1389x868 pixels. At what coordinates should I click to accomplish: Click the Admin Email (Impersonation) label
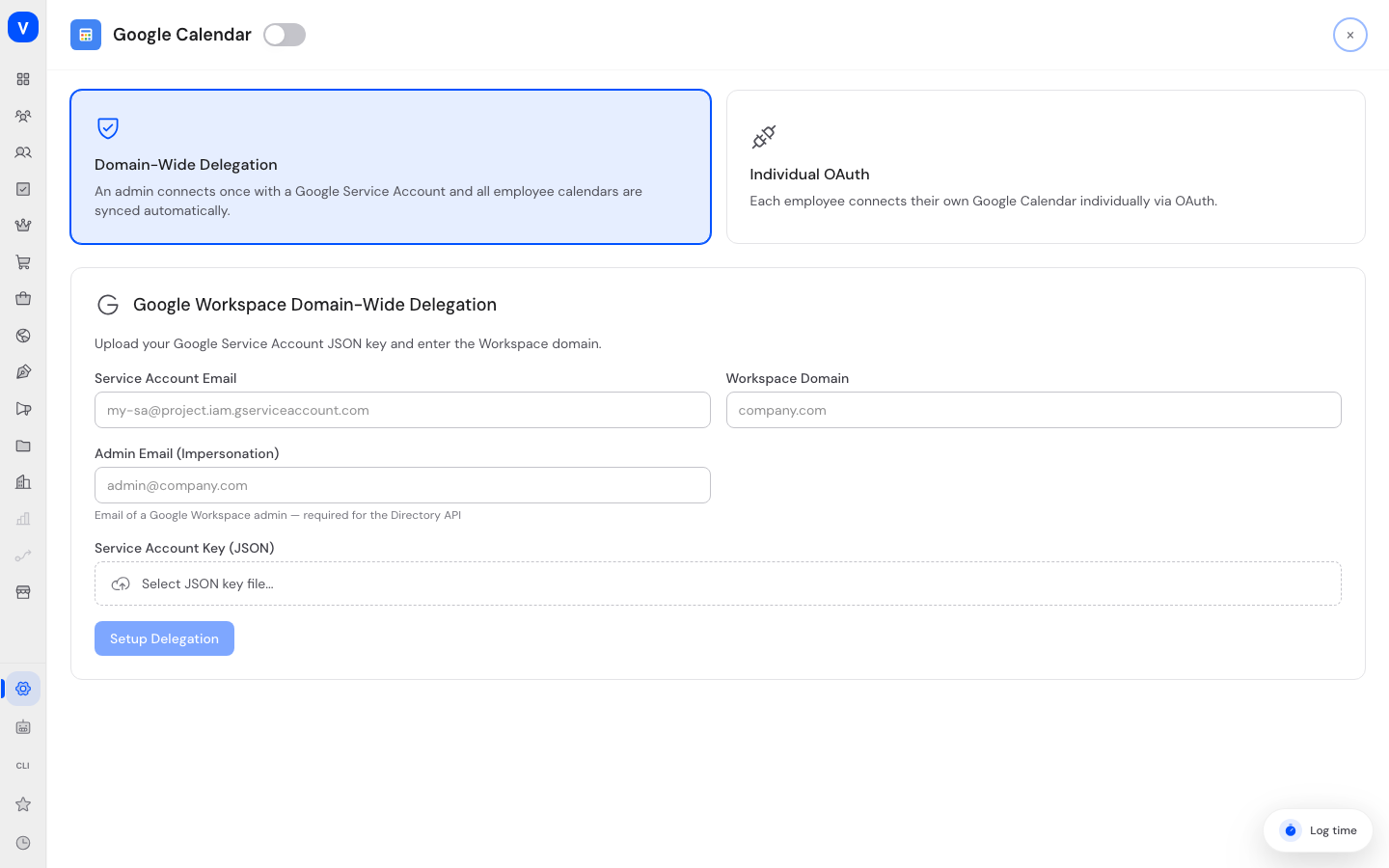pyautogui.click(x=186, y=453)
